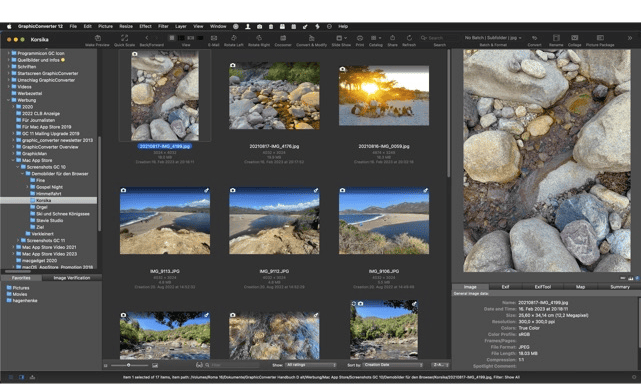Open the Picture menu
This screenshot has height=384, width=641.
coord(105,26)
